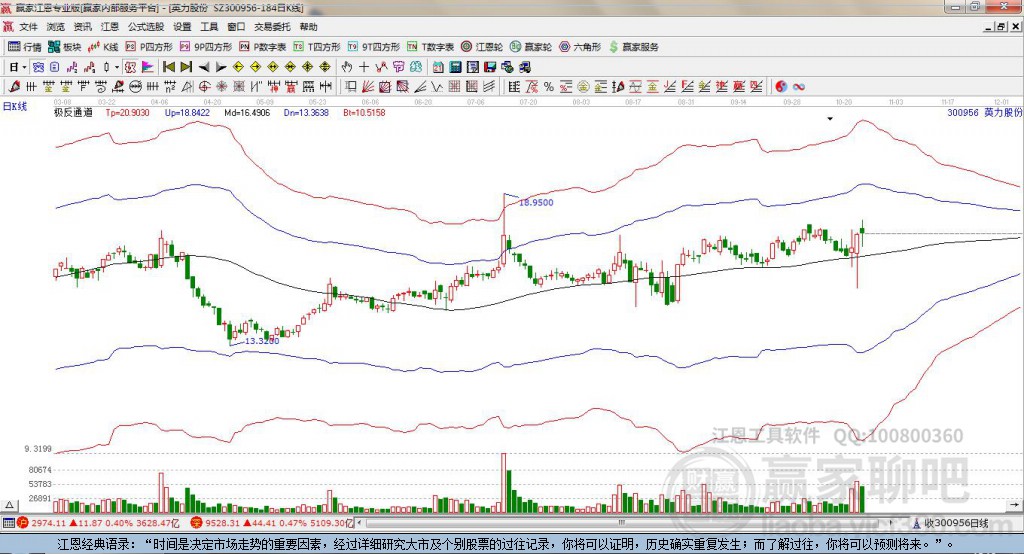This screenshot has height=554, width=1024.
Task: Open the 公式选股 menu
Action: (146, 27)
